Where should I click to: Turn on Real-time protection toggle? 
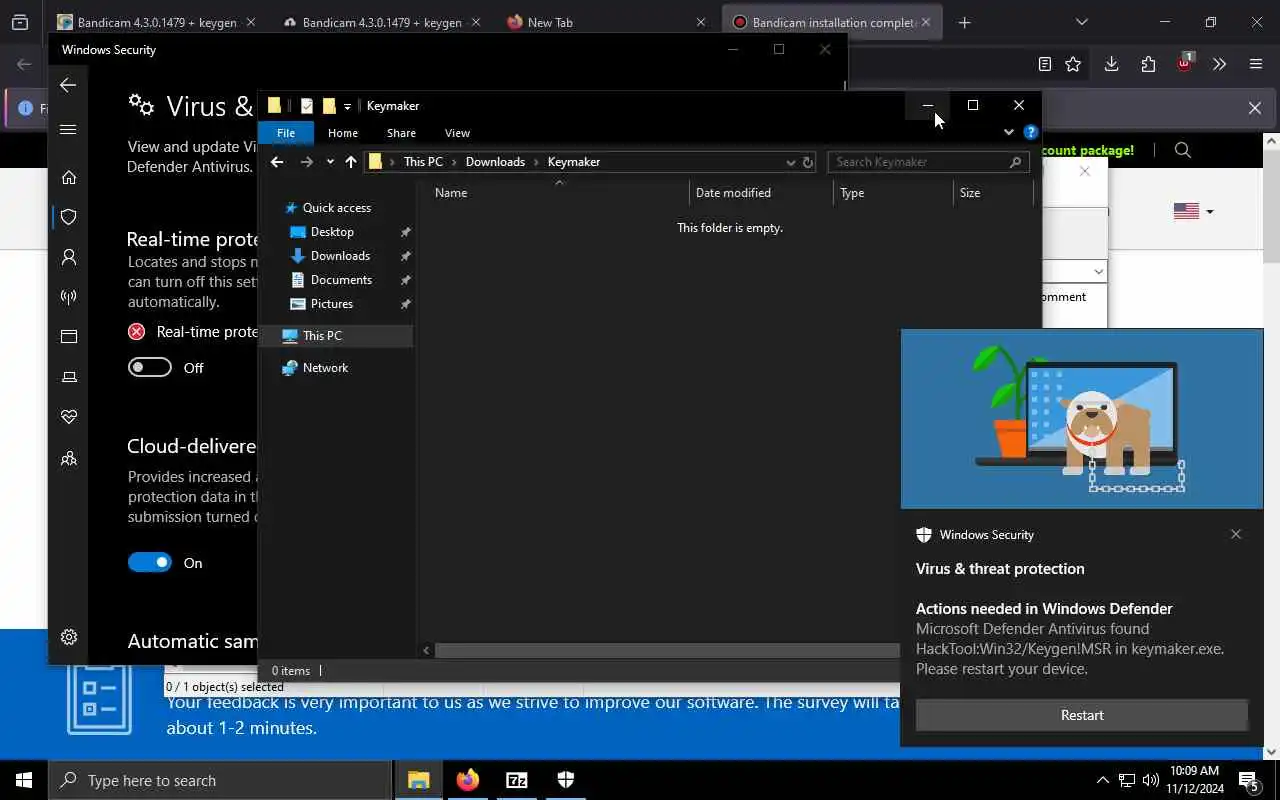tap(150, 368)
